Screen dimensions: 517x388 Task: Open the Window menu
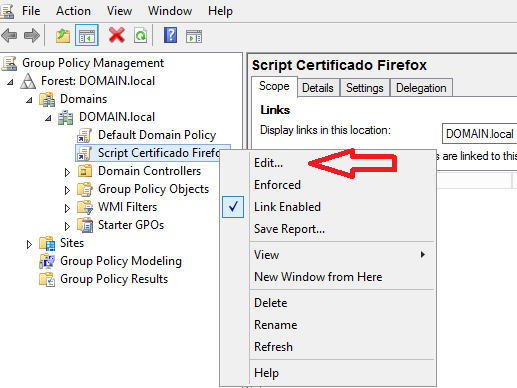coord(170,11)
